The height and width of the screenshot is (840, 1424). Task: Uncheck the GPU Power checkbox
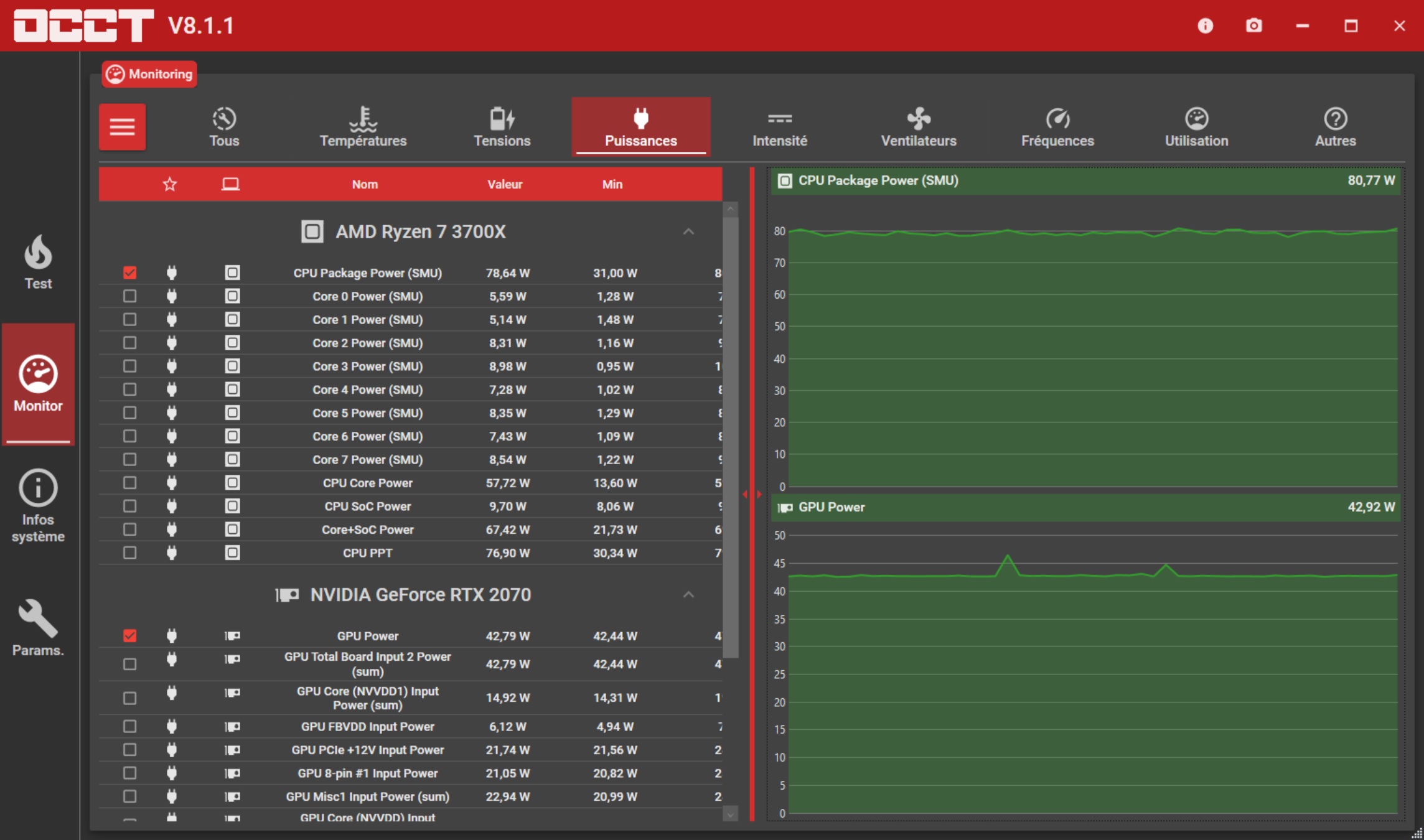click(x=129, y=635)
